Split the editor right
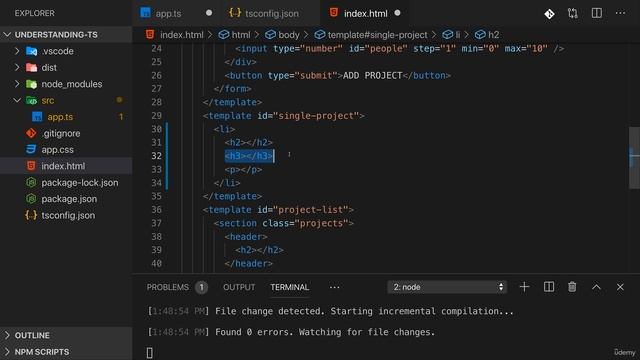640x360 pixels. [597, 13]
